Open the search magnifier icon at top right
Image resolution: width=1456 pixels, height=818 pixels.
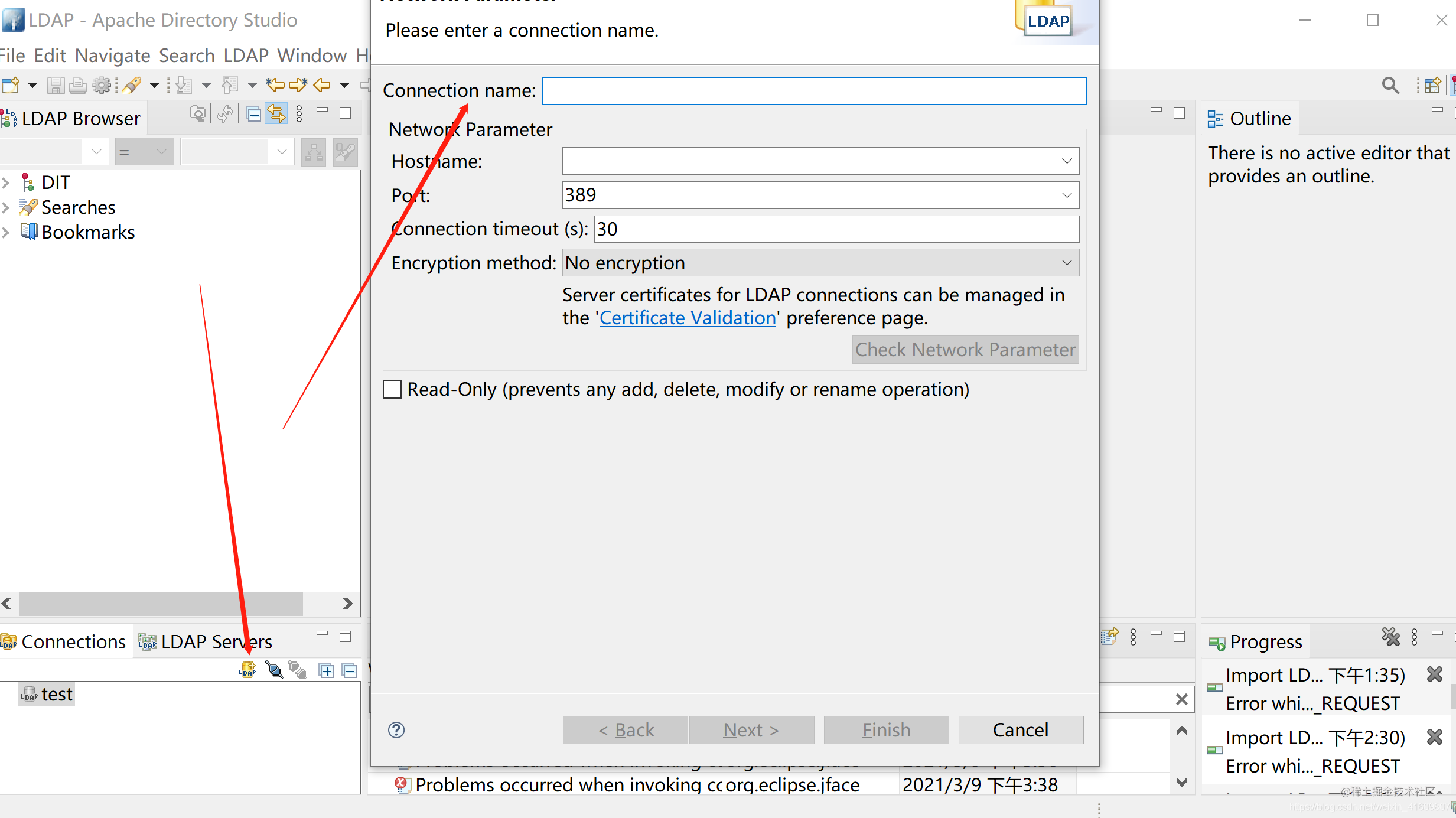[1390, 86]
